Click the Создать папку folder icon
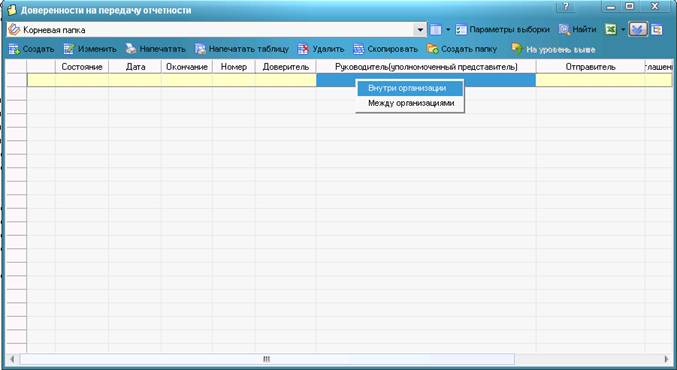This screenshot has height=370, width=677. pyautogui.click(x=433, y=49)
